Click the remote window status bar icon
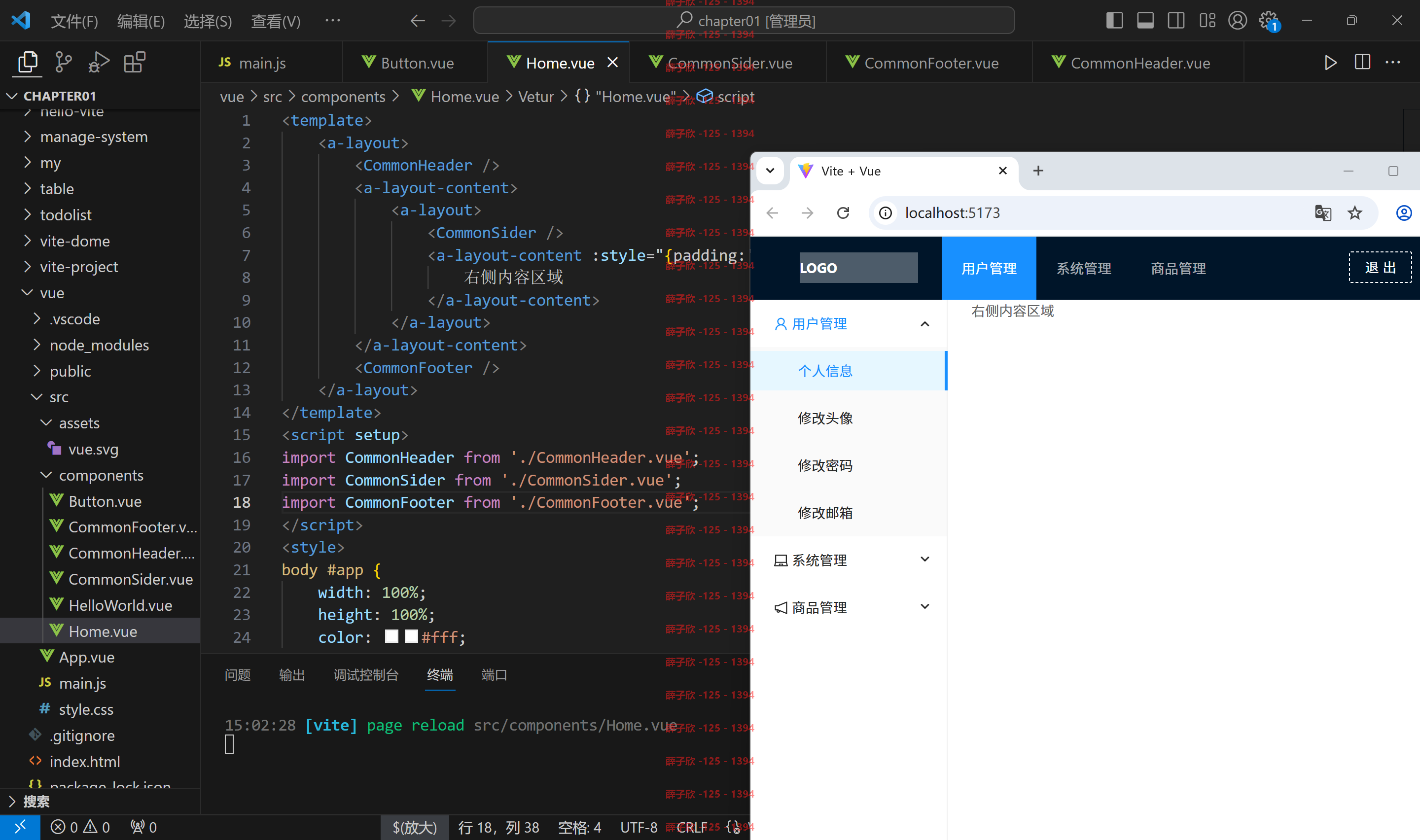This screenshot has height=840, width=1420. pyautogui.click(x=20, y=827)
